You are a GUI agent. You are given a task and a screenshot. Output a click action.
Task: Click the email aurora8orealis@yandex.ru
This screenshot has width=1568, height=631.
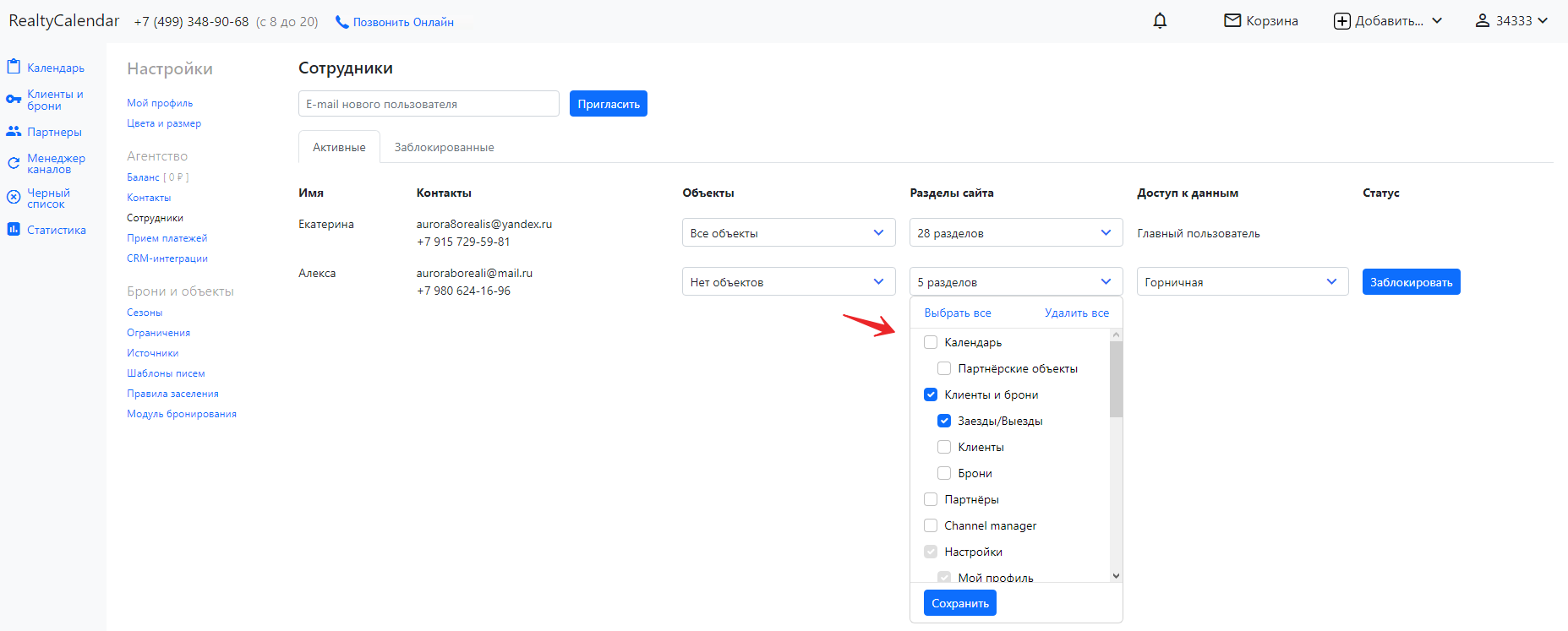click(484, 224)
